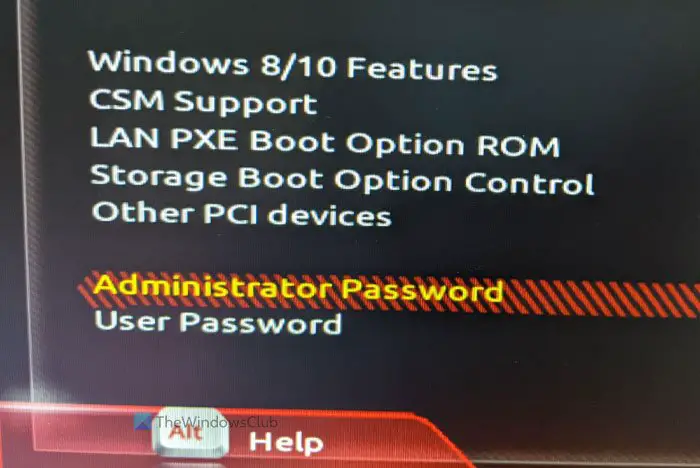Set the Administrator Password
The width and height of the screenshot is (700, 468).
click(x=298, y=288)
